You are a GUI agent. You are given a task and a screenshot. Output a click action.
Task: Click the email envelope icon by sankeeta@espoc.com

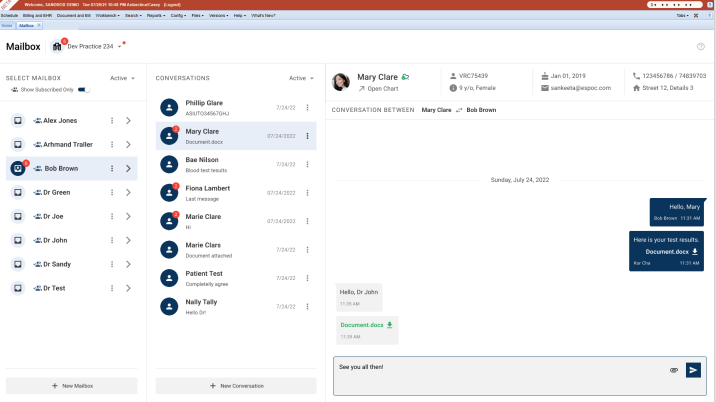(545, 88)
